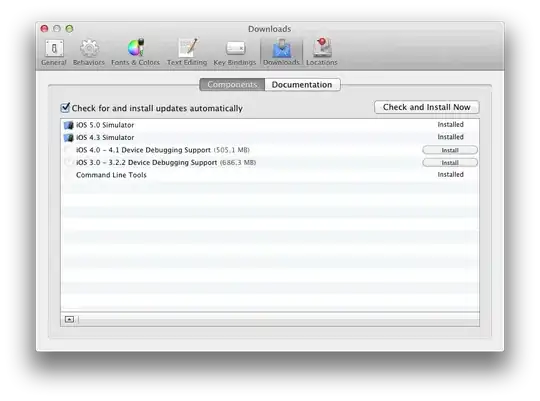540x401 pixels.
Task: Expand the details pane at list bottom
Action: click(x=69, y=319)
